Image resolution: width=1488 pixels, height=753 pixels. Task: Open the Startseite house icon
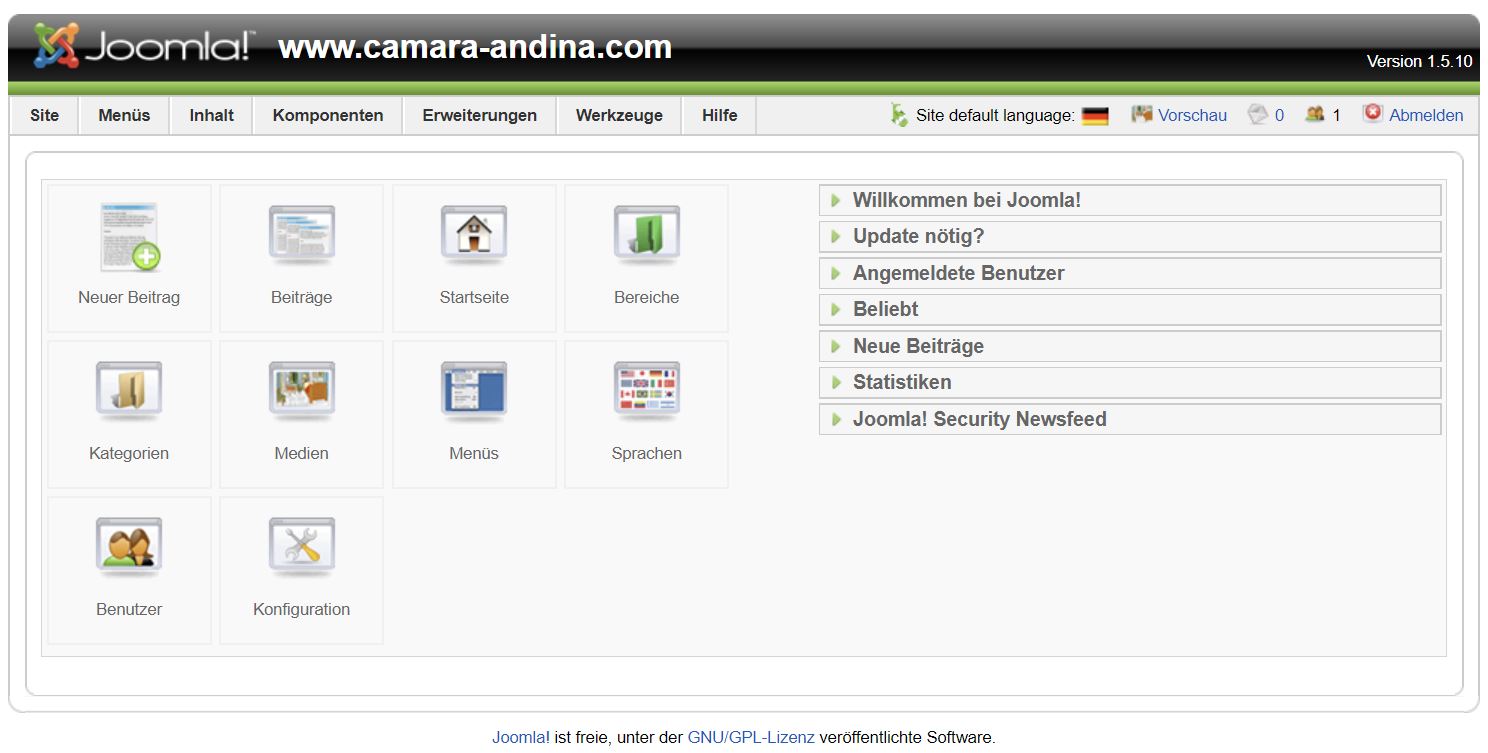[474, 236]
